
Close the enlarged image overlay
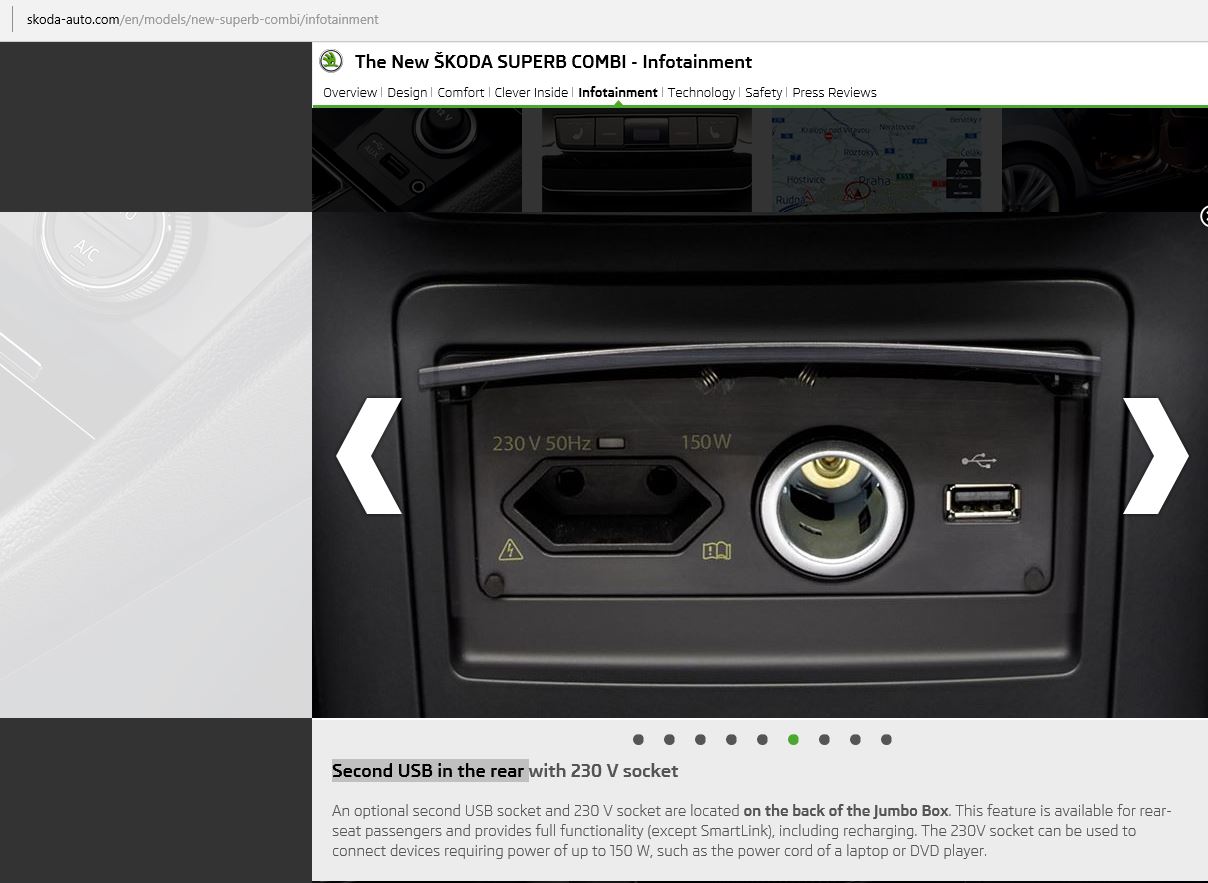coord(1204,217)
